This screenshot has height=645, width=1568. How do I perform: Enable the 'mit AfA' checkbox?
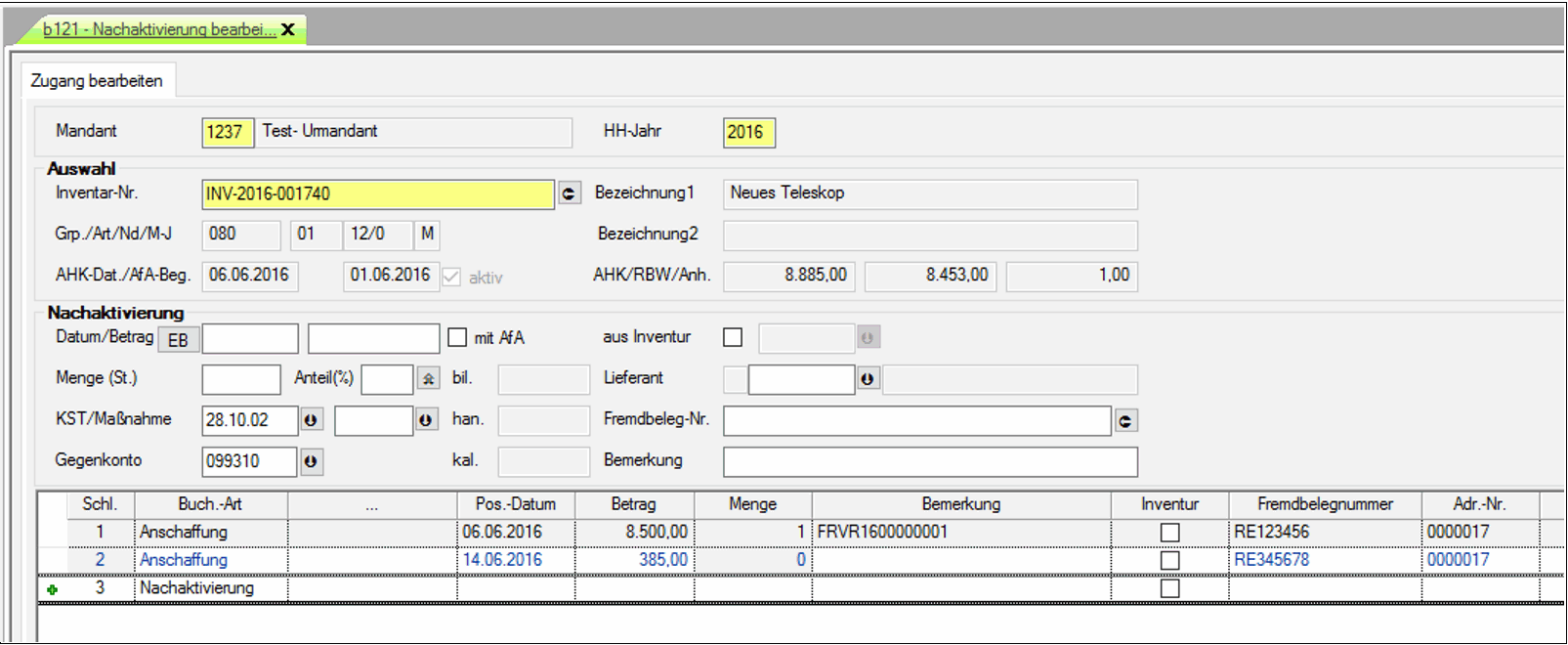tap(457, 338)
